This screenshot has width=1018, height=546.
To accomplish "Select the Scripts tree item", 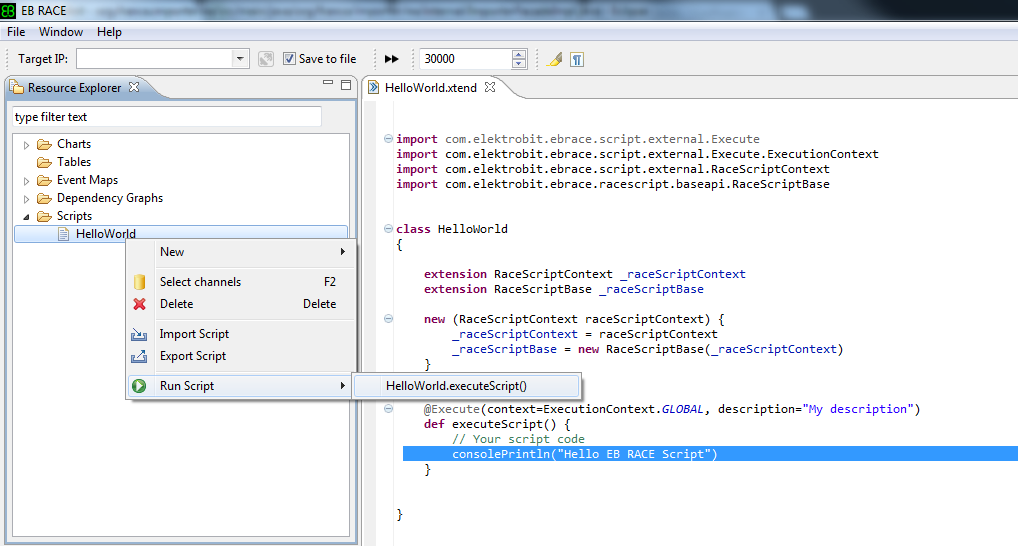I will click(74, 216).
